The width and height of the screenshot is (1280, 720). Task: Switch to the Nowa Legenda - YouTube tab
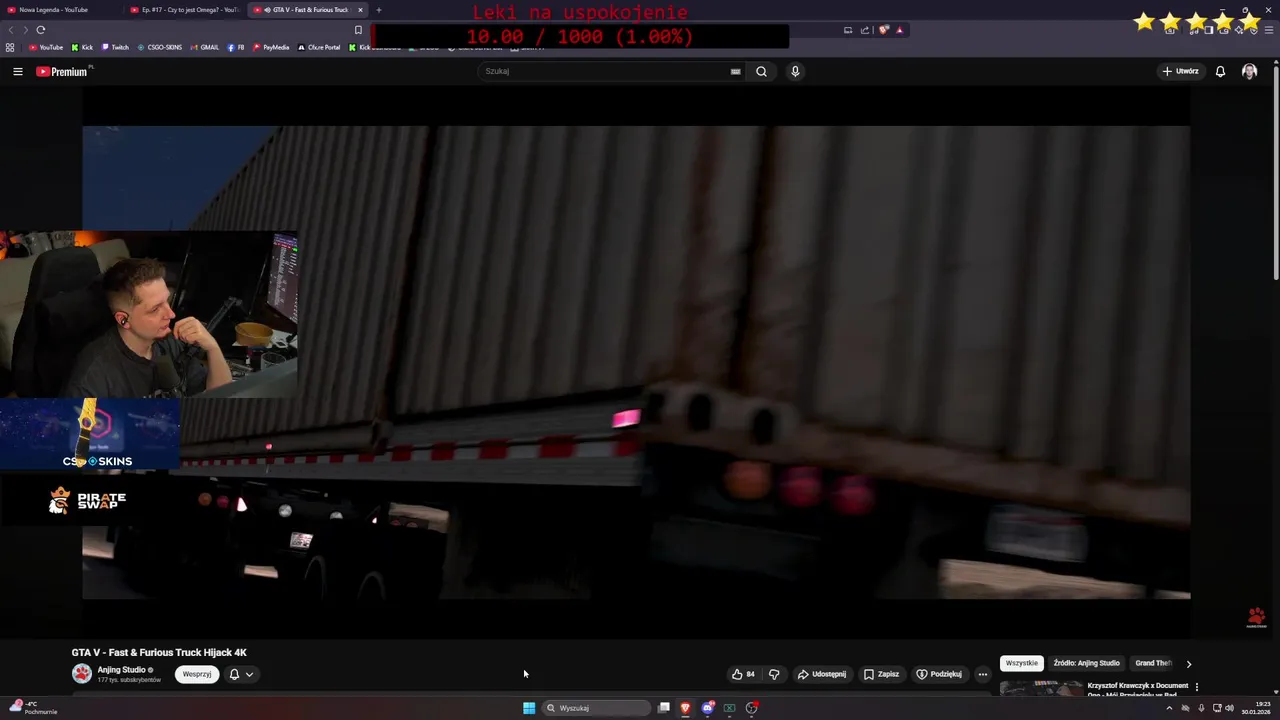(62, 10)
